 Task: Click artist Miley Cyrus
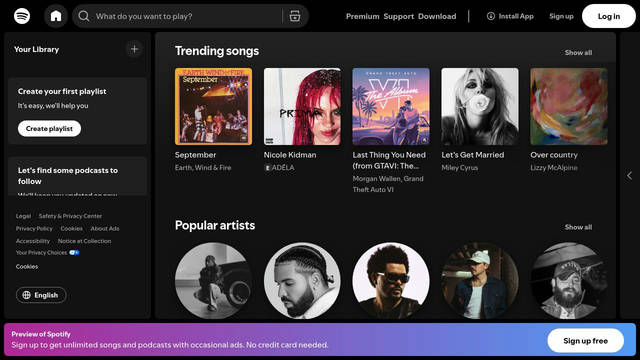click(x=460, y=168)
